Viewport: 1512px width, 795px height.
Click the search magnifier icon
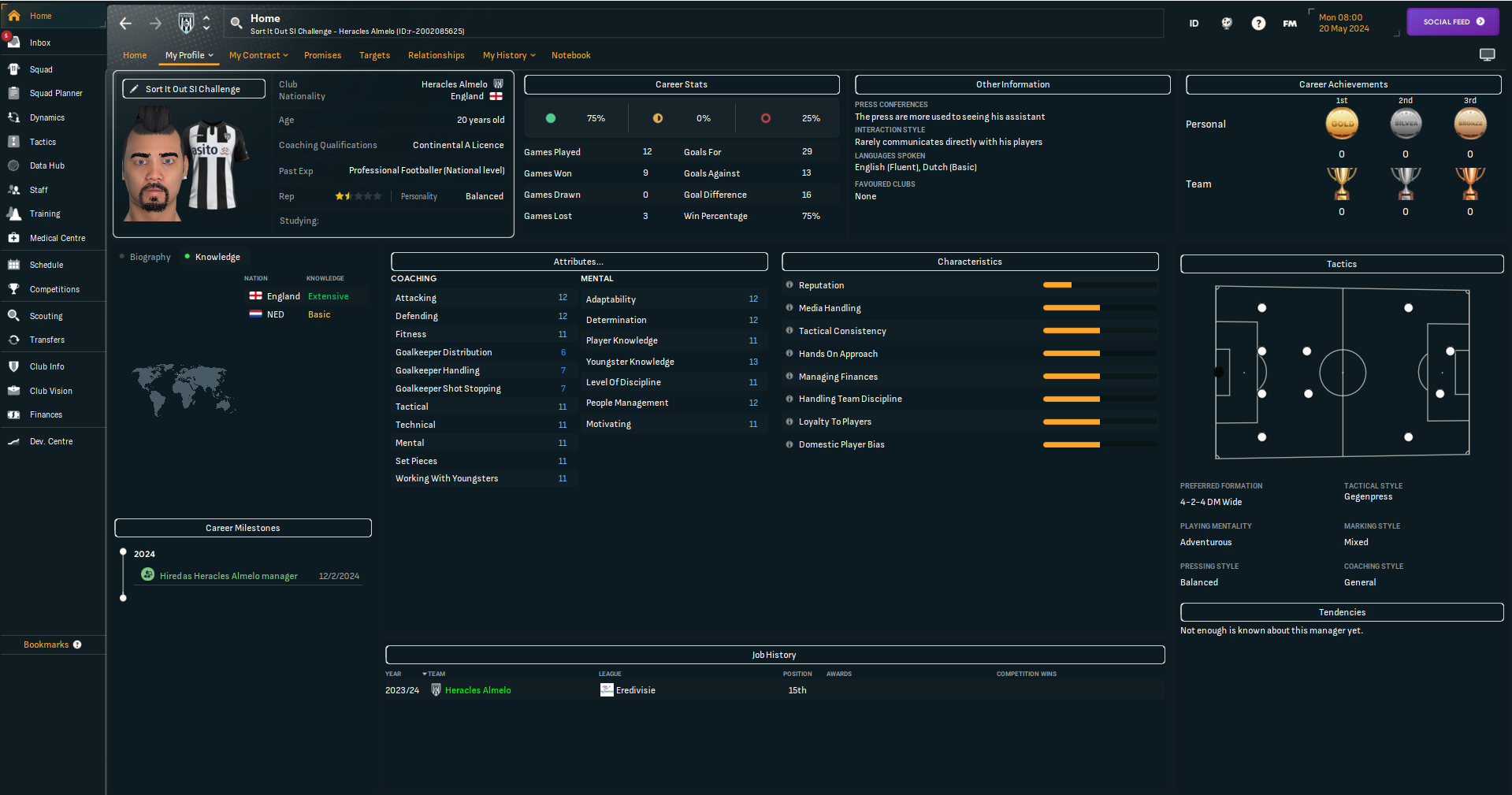[x=236, y=24]
